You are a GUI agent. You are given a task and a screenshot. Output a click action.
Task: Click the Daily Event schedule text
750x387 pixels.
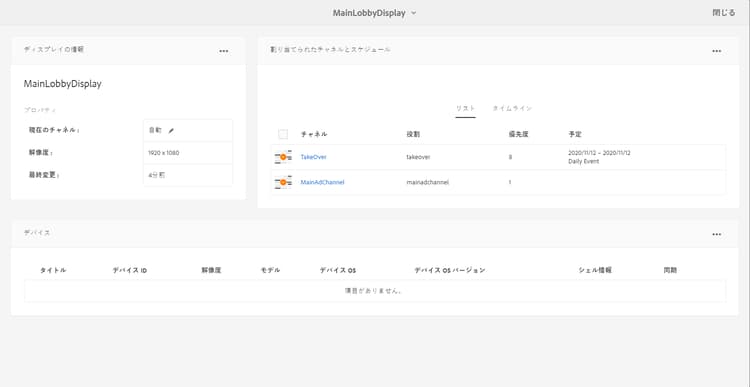tap(583, 162)
